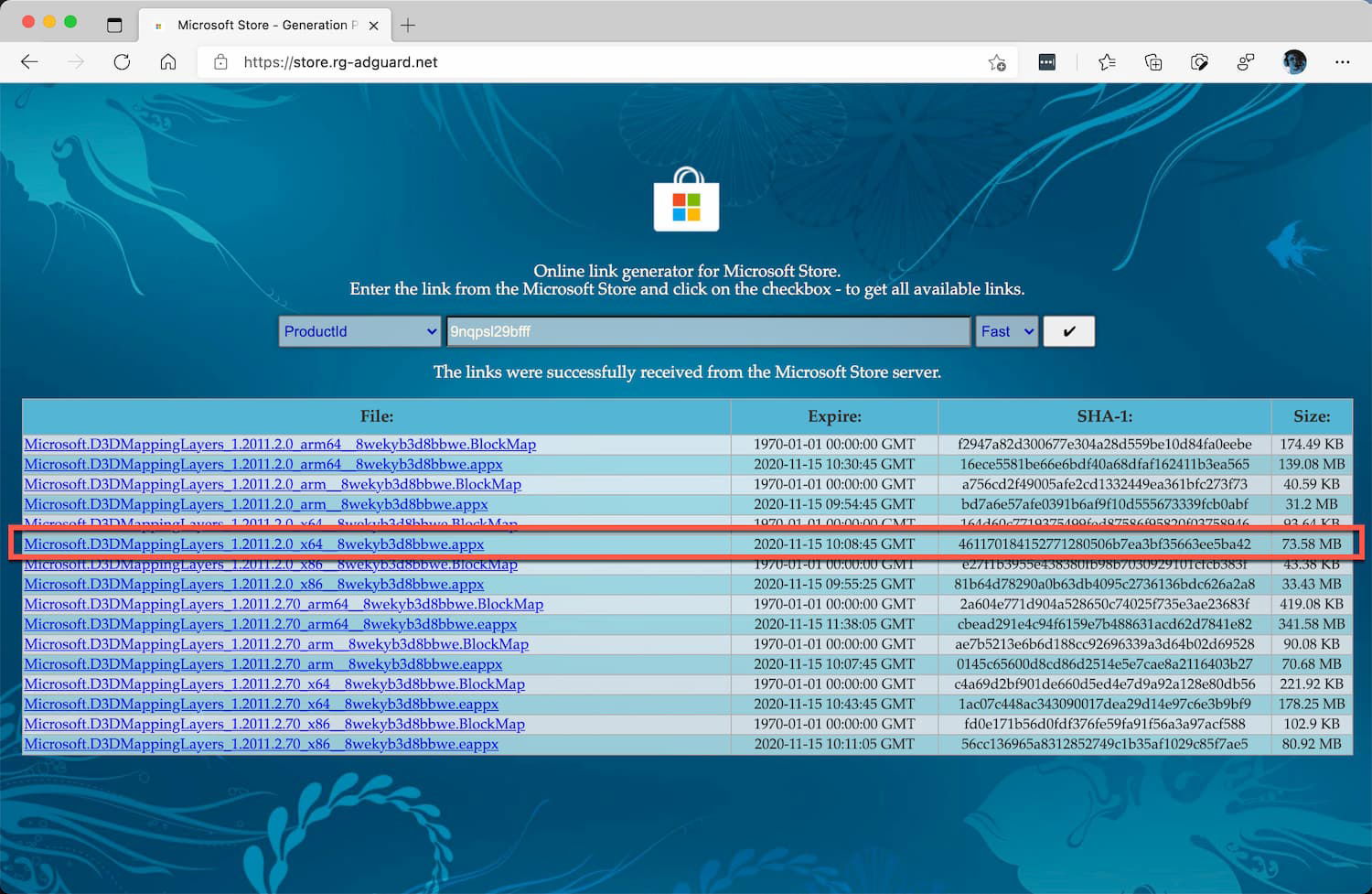Select the SHA-1 hash starting with 46117018

coord(1104,544)
